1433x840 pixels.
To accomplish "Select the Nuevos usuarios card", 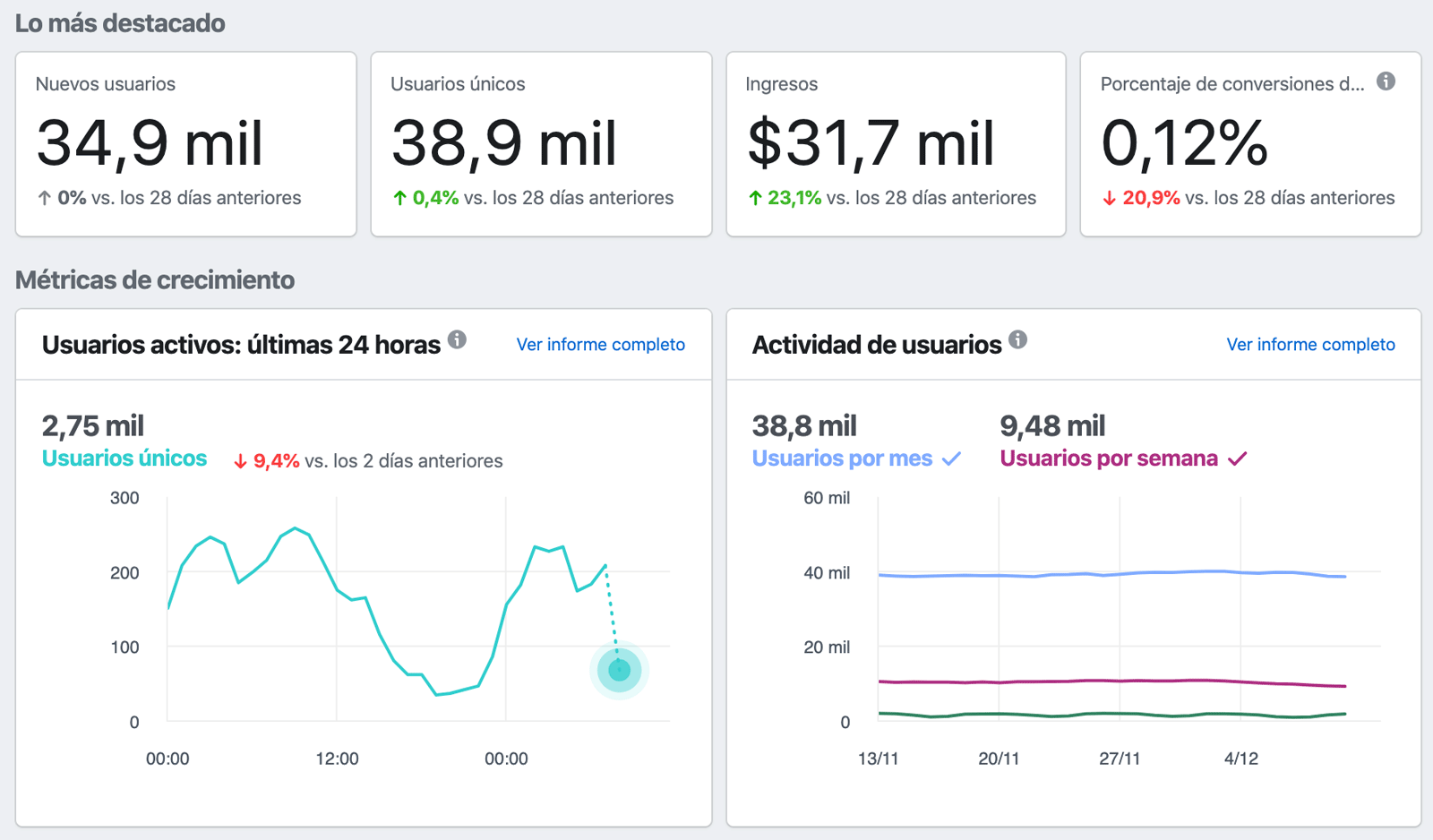I will click(185, 144).
